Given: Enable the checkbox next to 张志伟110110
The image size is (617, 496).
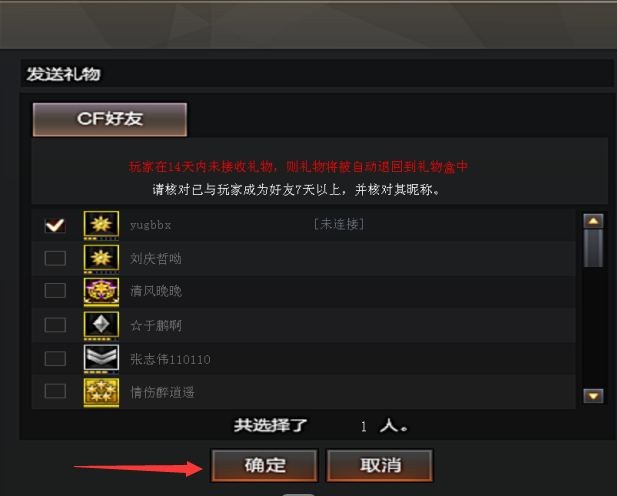Looking at the screenshot, I should pos(55,359).
